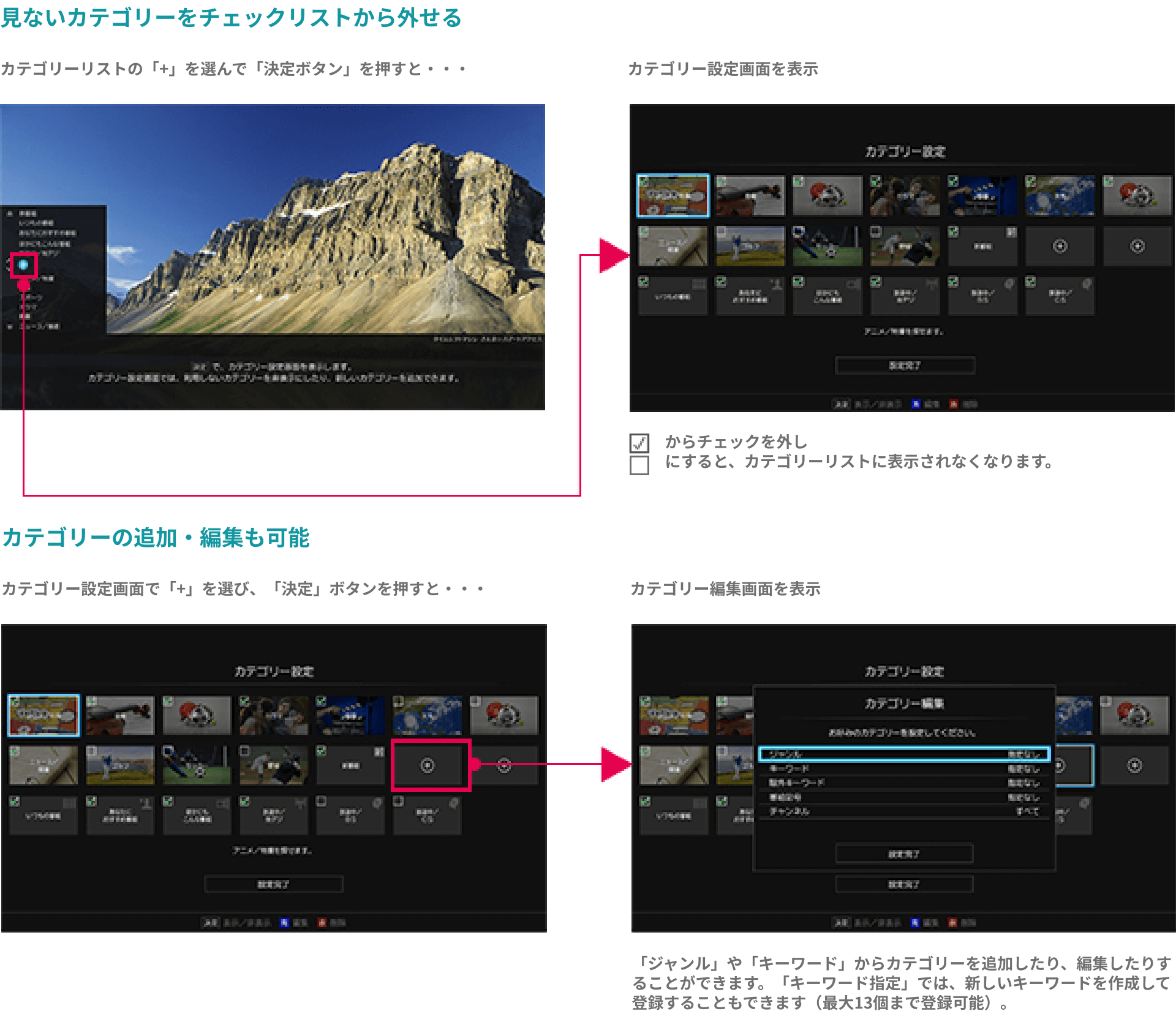Click the red delete button icon in top-right screen footer

coord(953,404)
